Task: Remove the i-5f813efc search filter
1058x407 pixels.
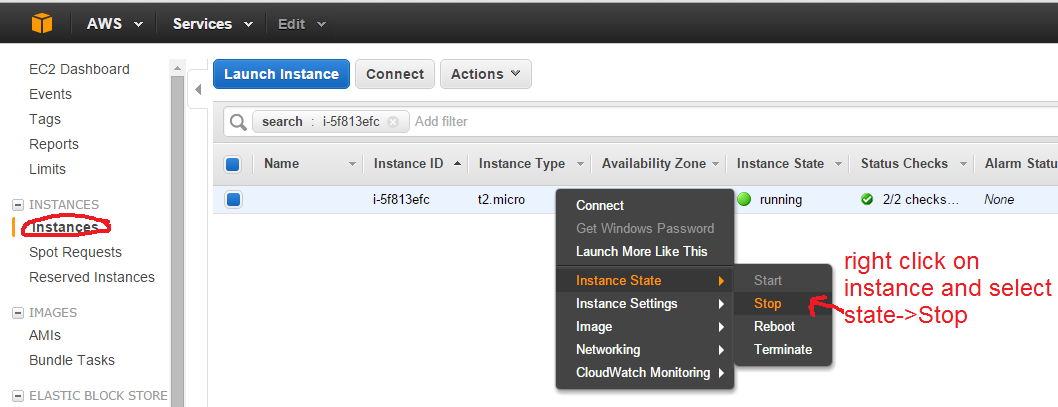Action: (x=393, y=122)
